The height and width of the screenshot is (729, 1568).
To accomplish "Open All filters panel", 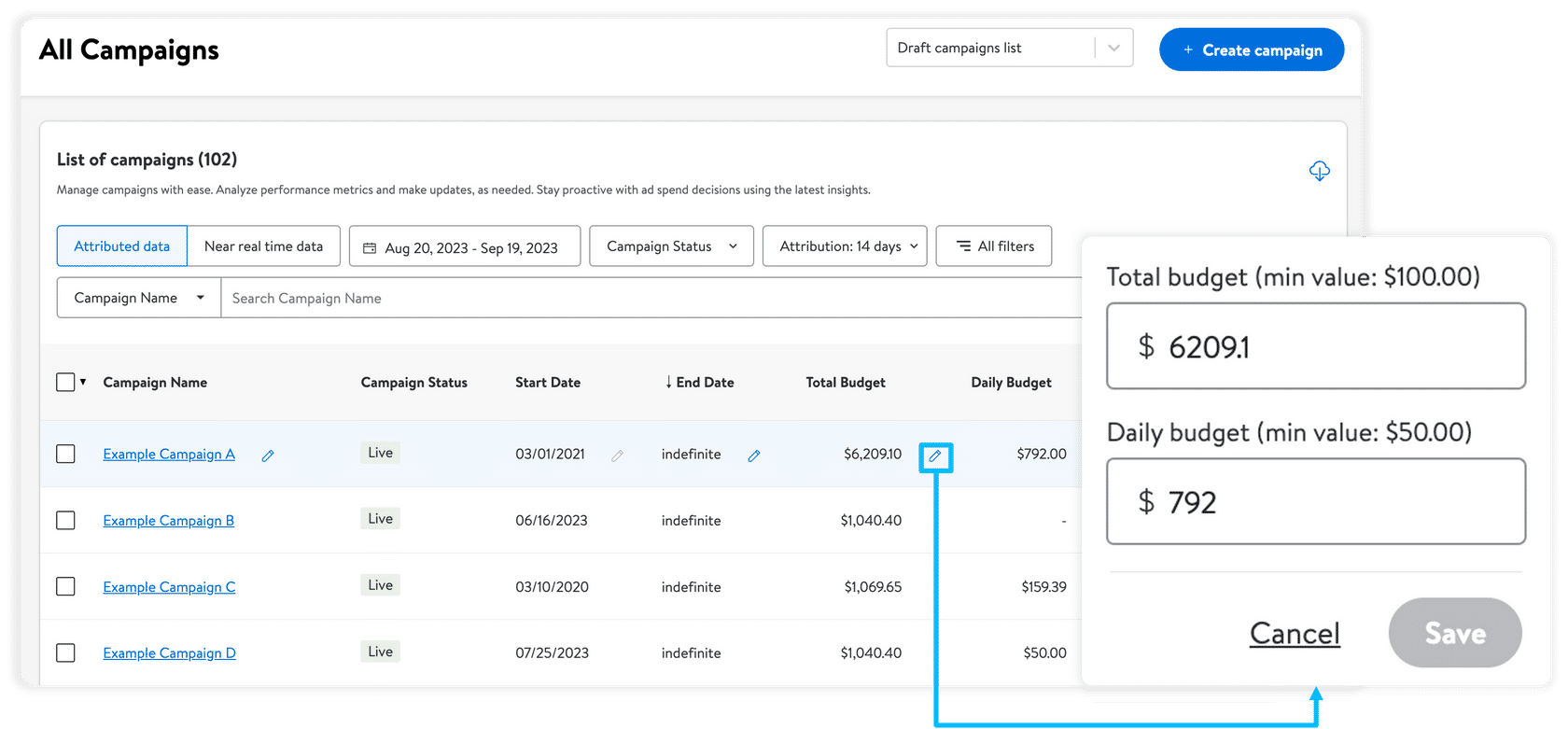I will pyautogui.click(x=994, y=246).
